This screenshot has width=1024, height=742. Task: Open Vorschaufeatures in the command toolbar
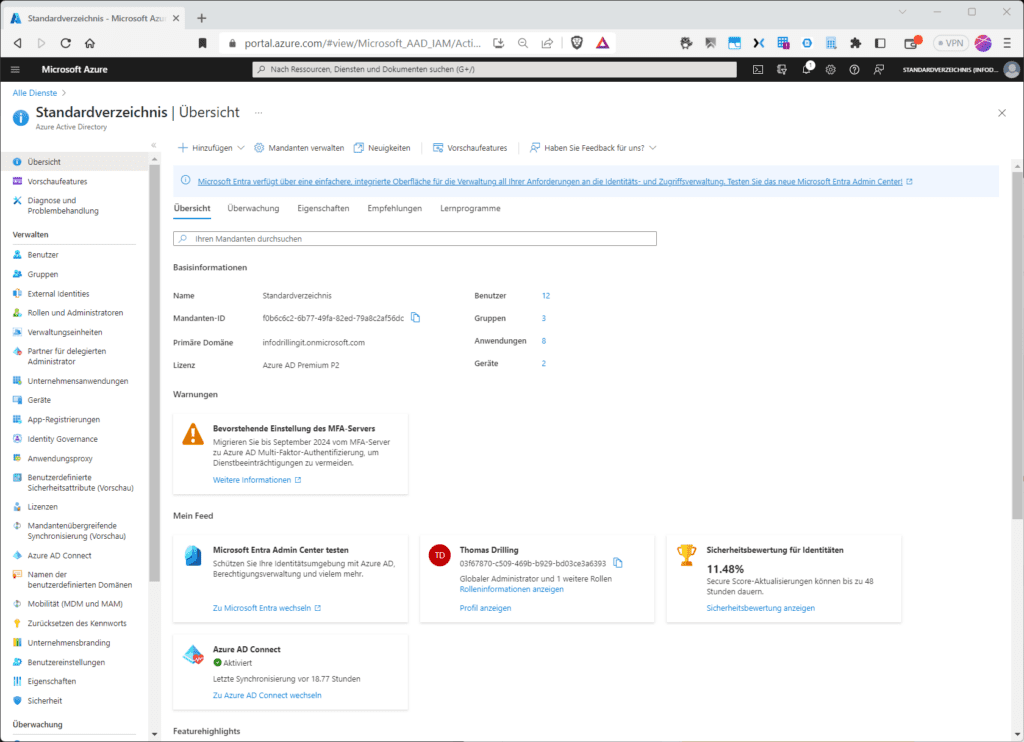point(470,148)
